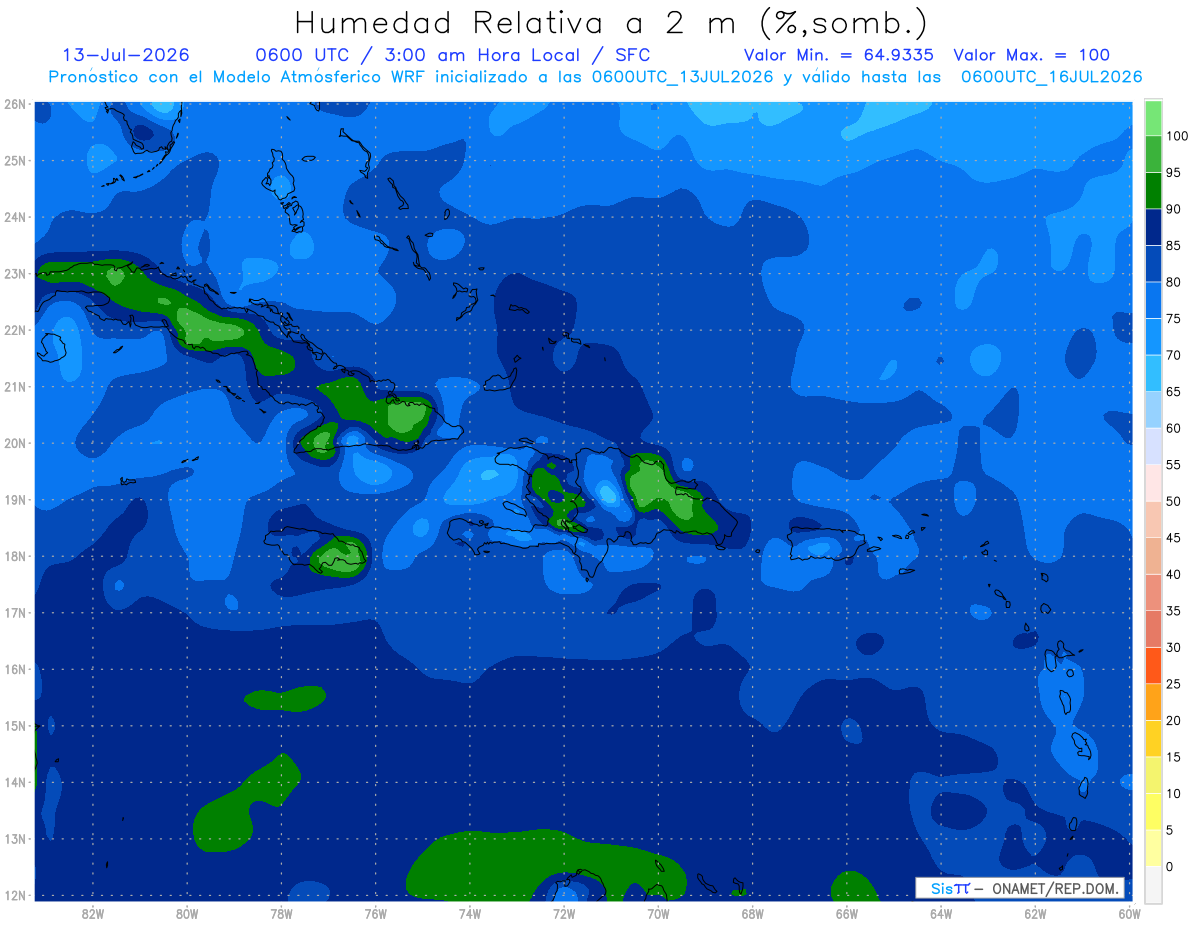Click the '12N' latitude label

16,895
